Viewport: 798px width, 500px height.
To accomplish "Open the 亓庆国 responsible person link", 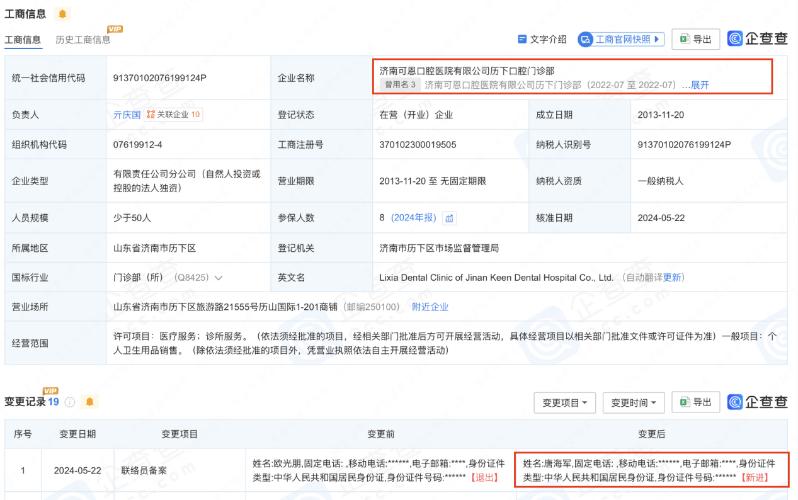I will [x=127, y=115].
